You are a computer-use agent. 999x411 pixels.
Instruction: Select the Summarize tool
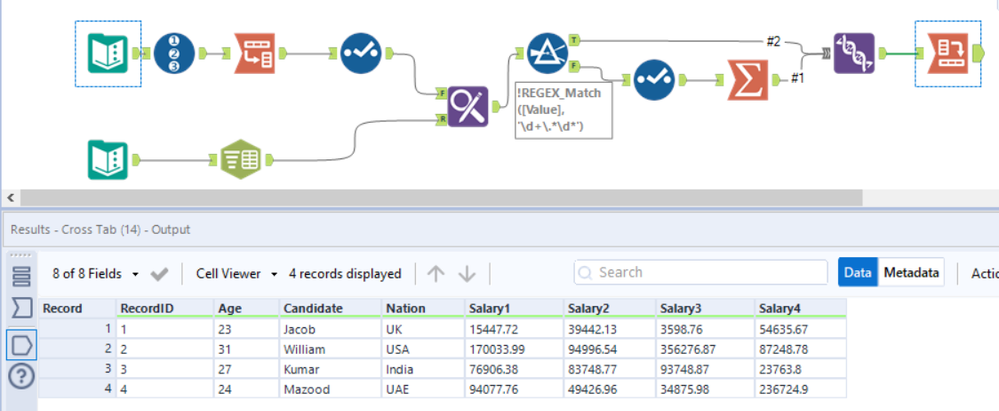pos(749,80)
